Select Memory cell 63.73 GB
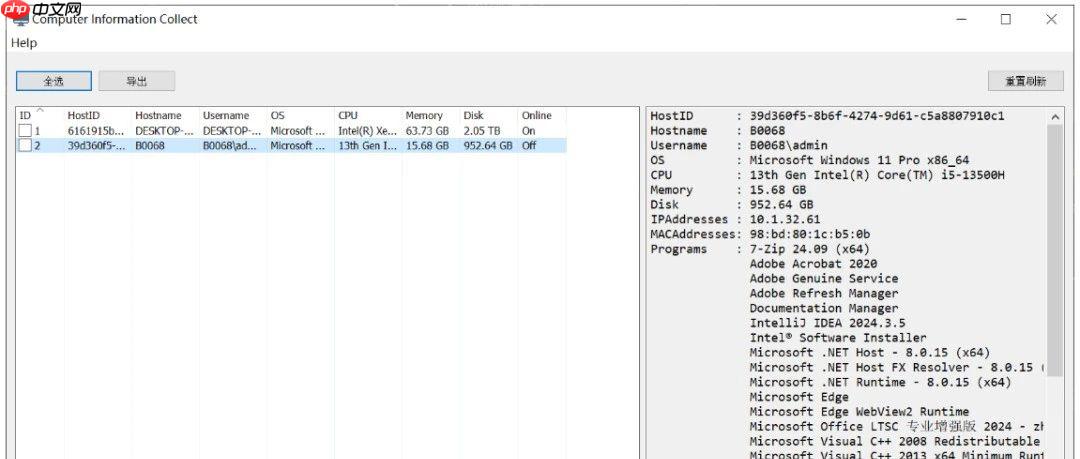This screenshot has width=1080, height=459. [x=427, y=130]
